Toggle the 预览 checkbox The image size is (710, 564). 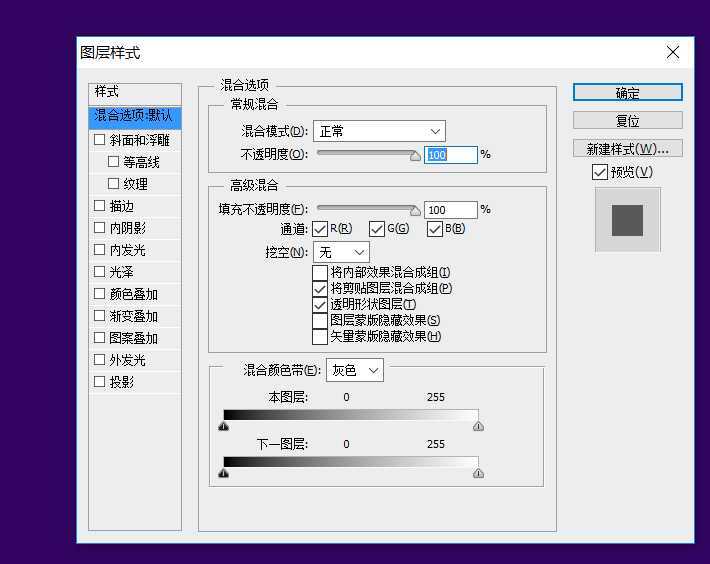(x=600, y=172)
